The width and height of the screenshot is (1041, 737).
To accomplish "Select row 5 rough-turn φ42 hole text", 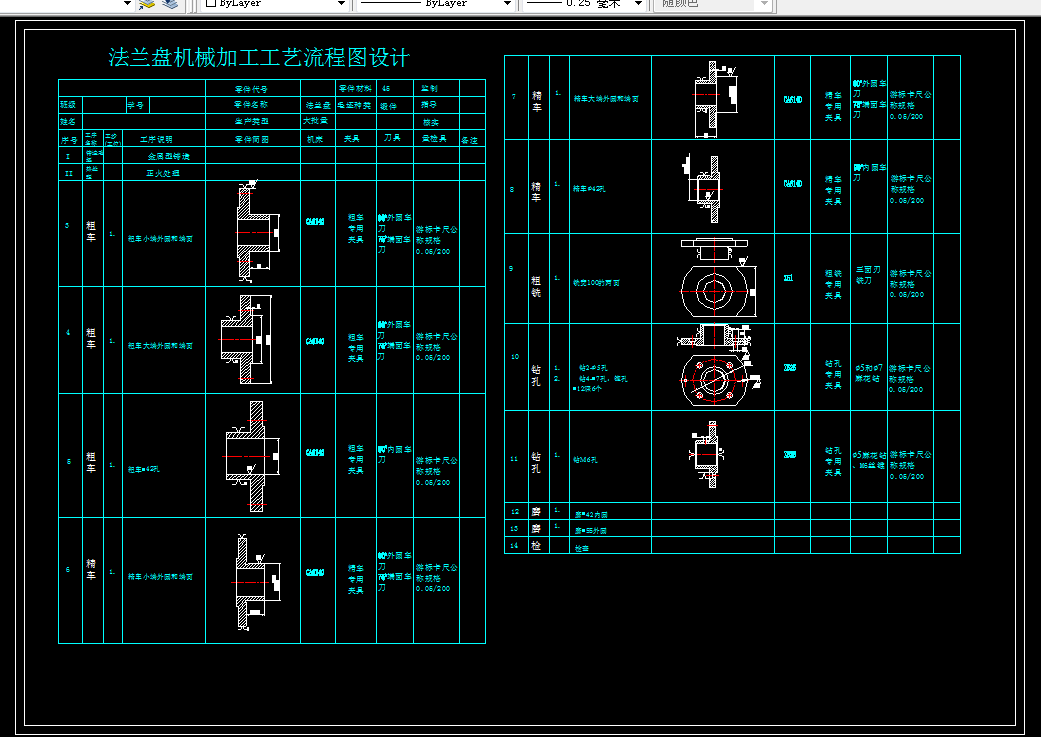I will tap(143, 469).
